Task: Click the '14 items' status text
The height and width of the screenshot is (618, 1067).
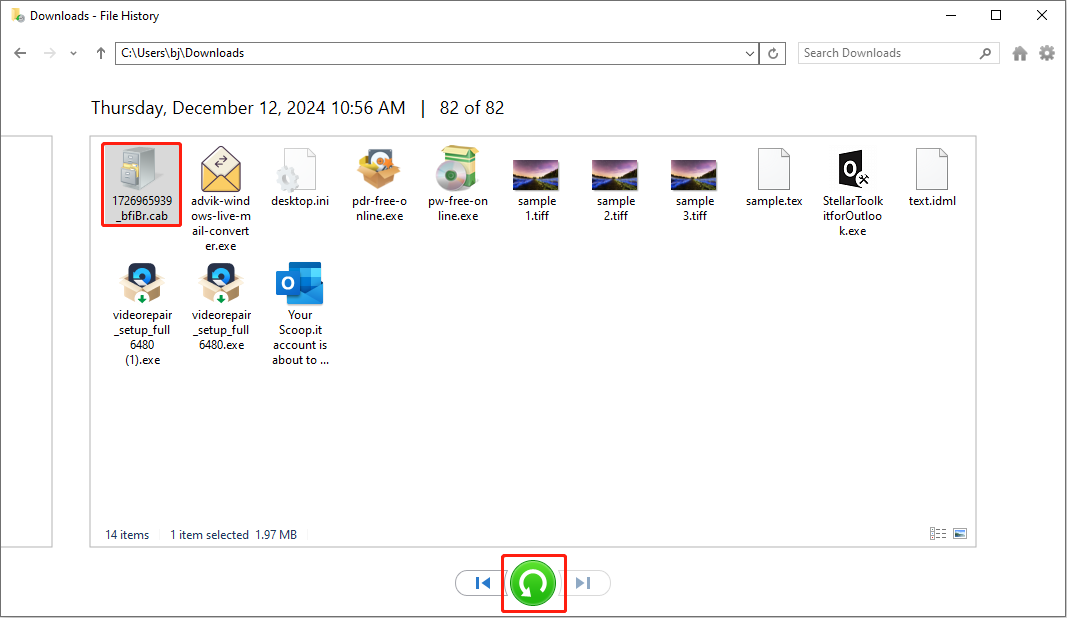Action: (127, 535)
